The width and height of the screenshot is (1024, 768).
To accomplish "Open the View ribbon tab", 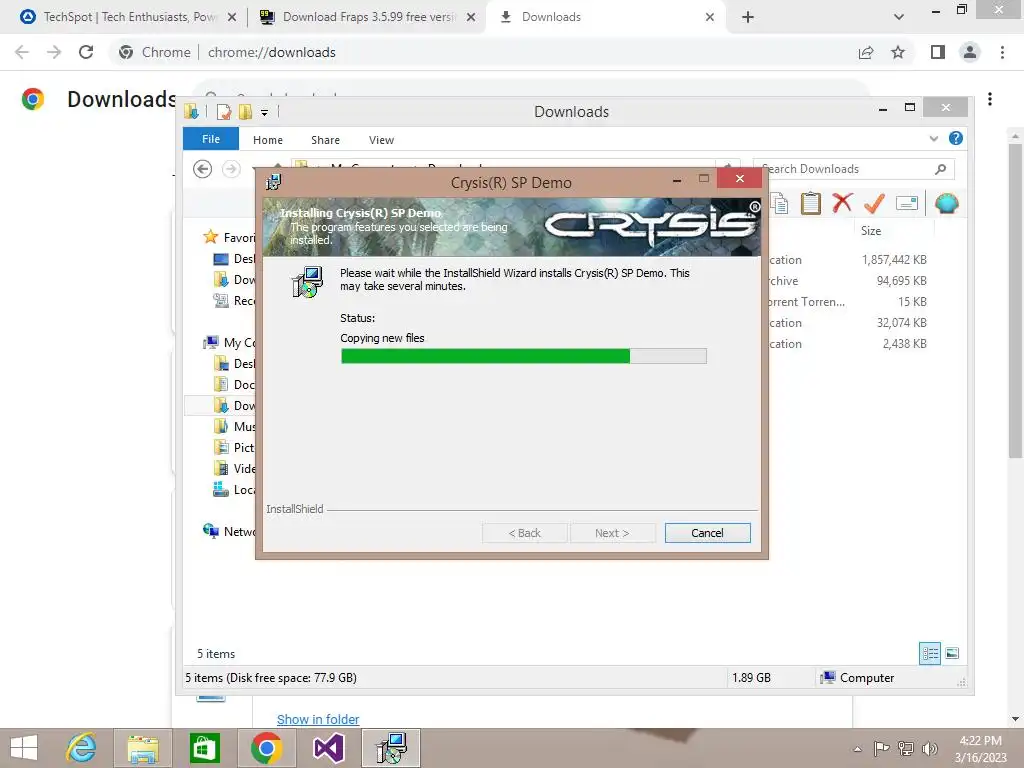I will point(381,140).
